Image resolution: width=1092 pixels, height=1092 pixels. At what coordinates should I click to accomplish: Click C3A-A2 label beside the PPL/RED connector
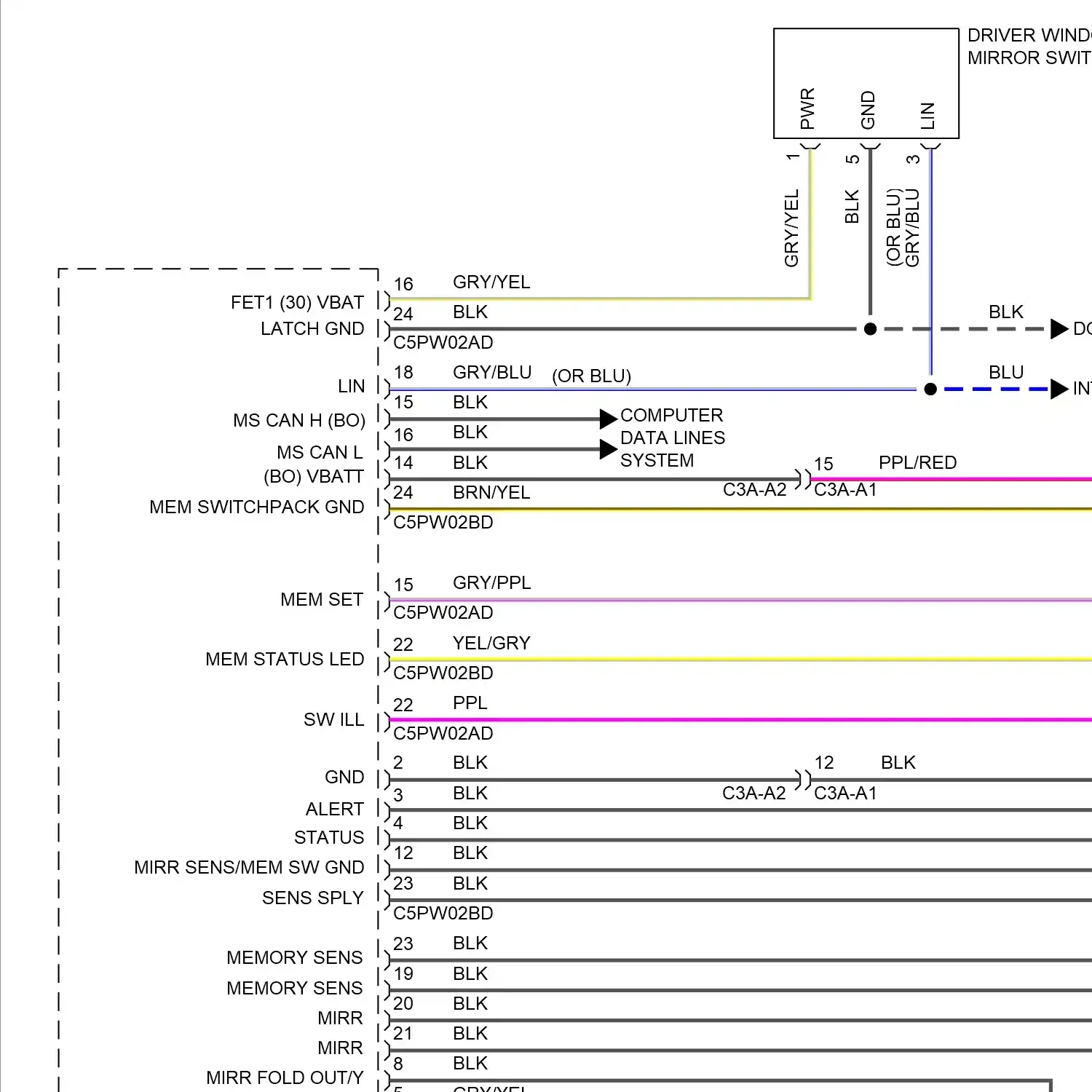(754, 489)
